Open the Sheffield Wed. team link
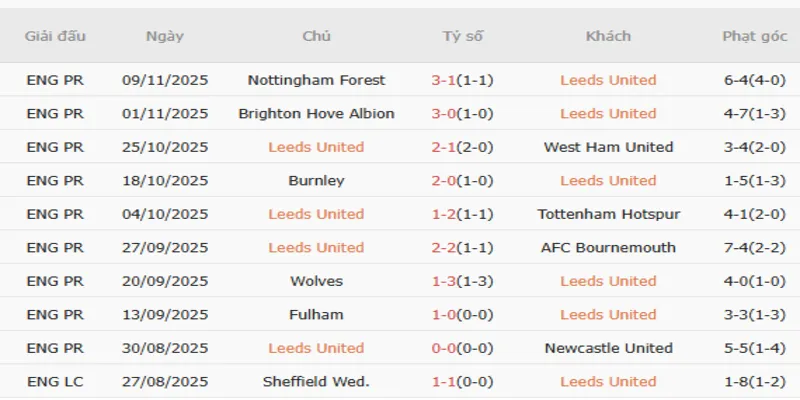This screenshot has height=400, width=800. tap(316, 382)
